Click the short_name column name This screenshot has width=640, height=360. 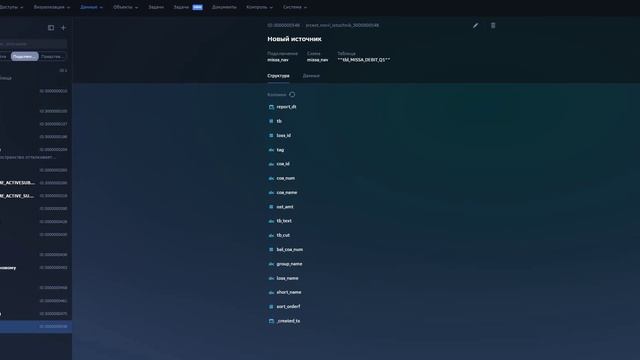pos(289,293)
